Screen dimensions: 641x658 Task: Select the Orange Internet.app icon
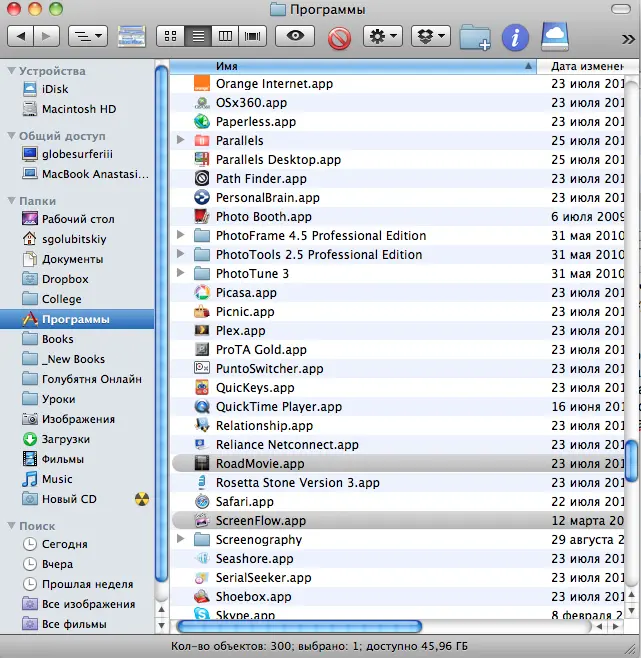coord(202,84)
